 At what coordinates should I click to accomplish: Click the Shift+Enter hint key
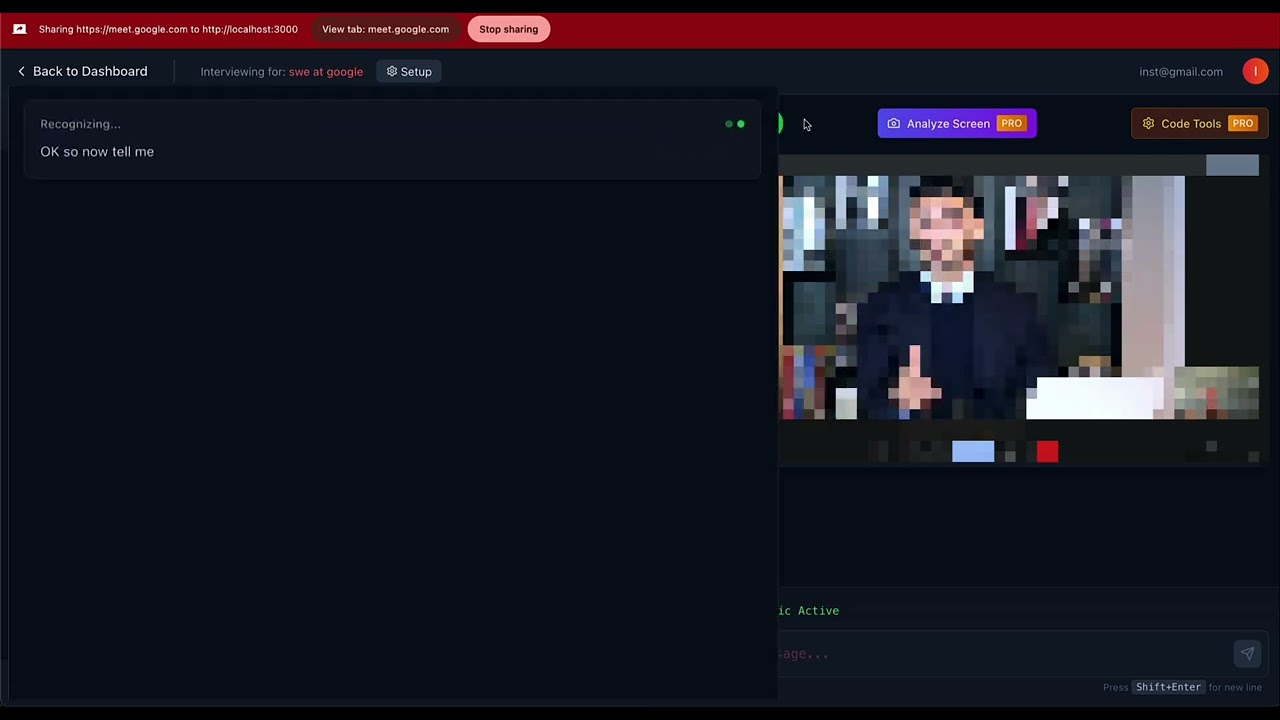1168,687
